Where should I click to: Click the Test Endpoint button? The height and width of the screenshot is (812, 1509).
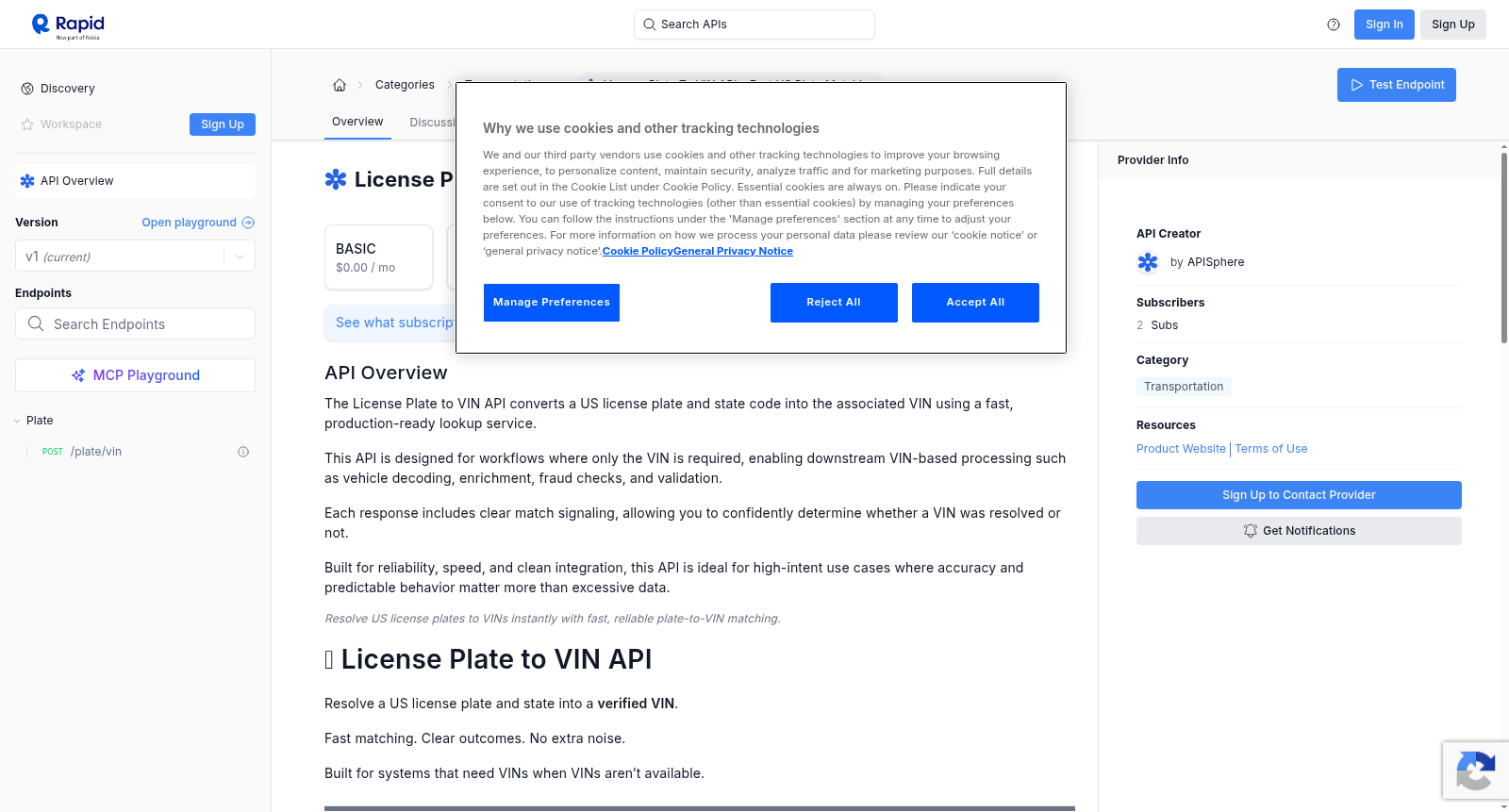[x=1397, y=85]
